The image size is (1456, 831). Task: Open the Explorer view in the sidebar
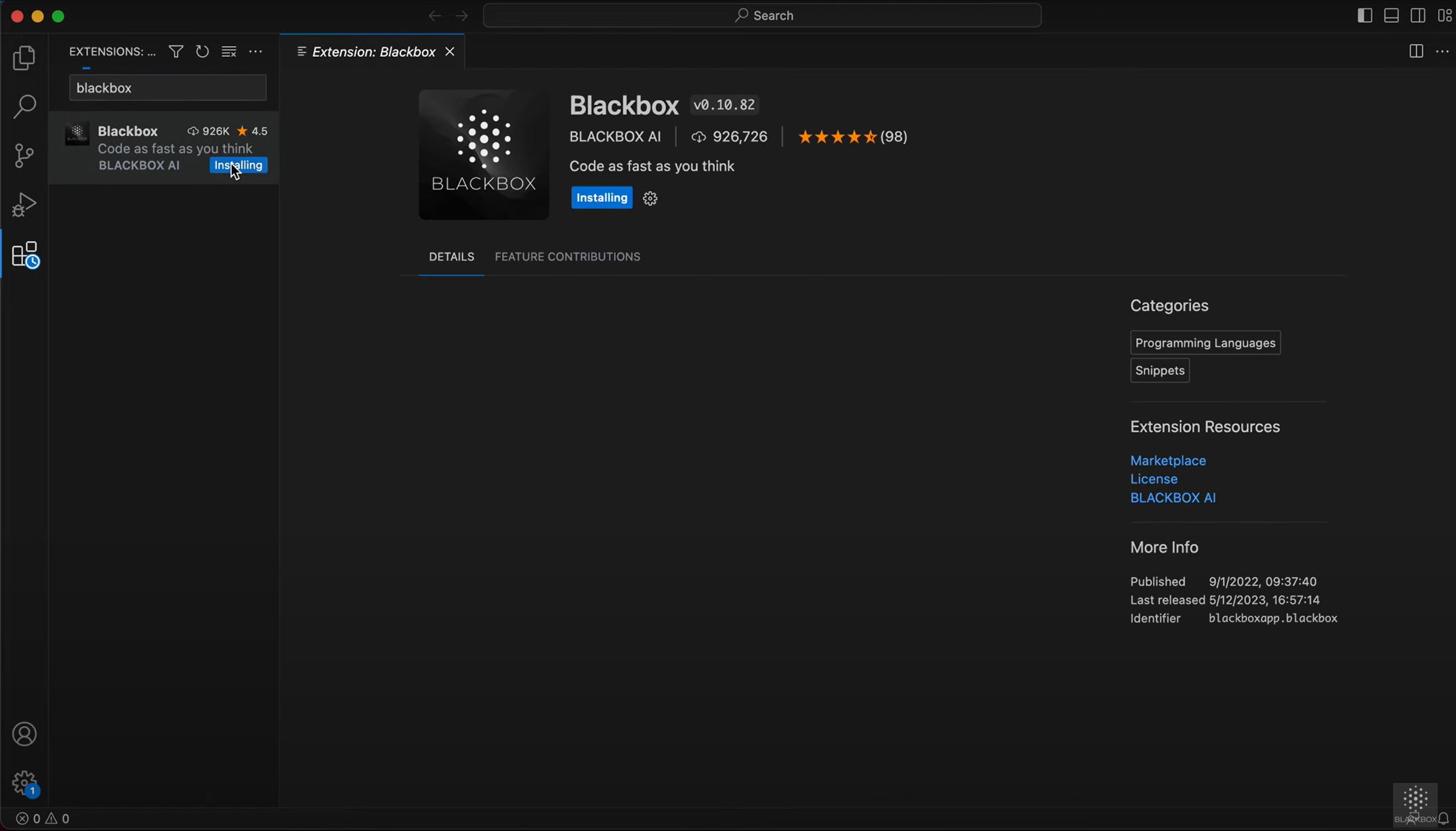coord(24,58)
